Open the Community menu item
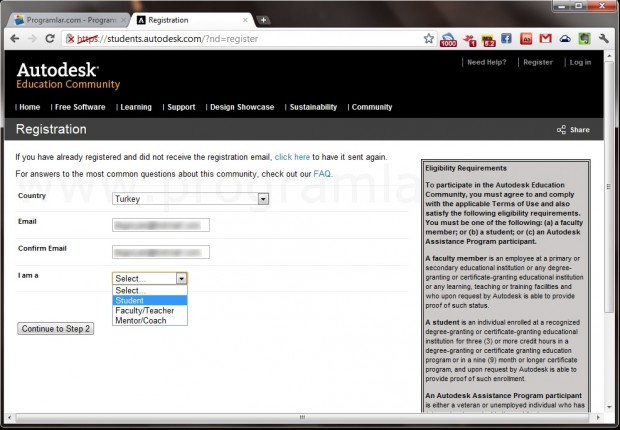The width and height of the screenshot is (620, 430). pos(372,107)
